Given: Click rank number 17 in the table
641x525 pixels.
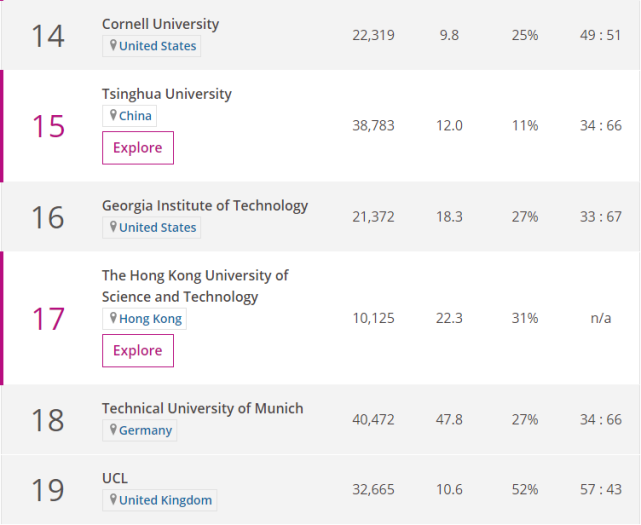Looking at the screenshot, I should 48,319.
